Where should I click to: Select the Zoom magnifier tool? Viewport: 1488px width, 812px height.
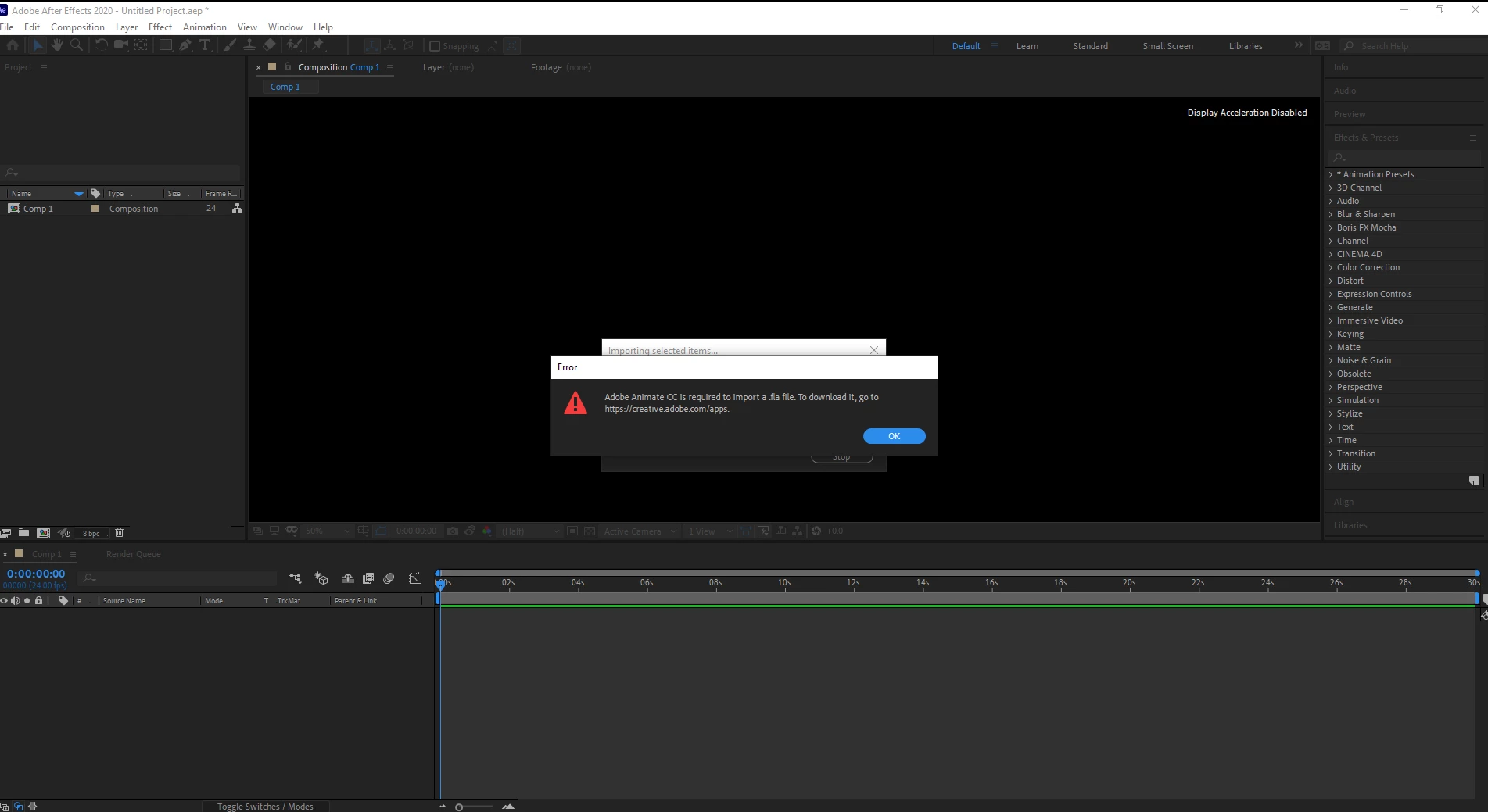pyautogui.click(x=77, y=45)
